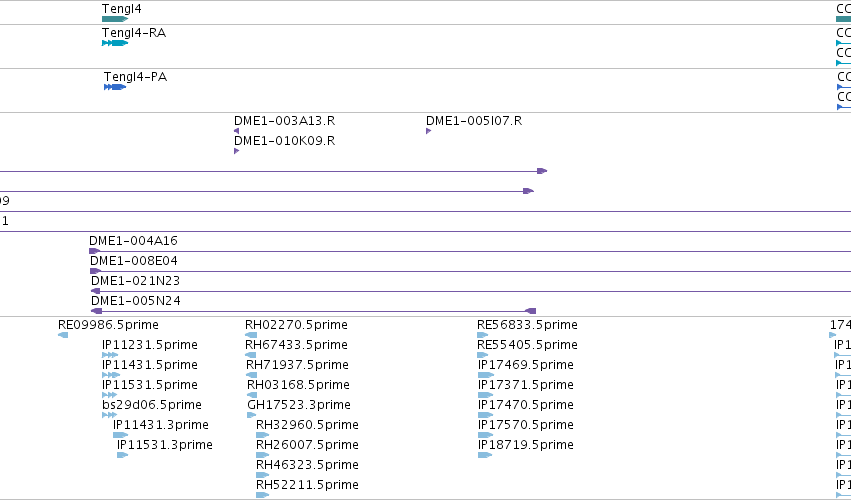Click the IP18719.5prime label
This screenshot has height=500, width=851.
click(526, 445)
